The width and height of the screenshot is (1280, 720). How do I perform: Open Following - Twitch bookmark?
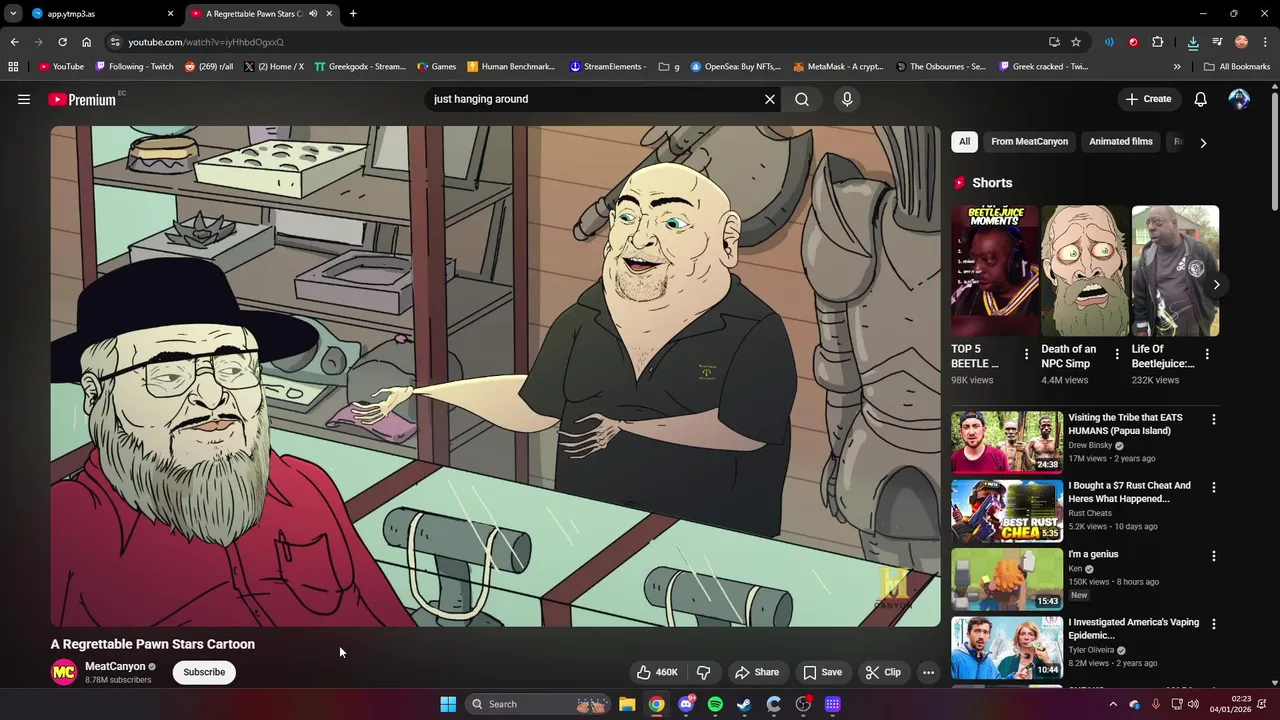coord(134,67)
